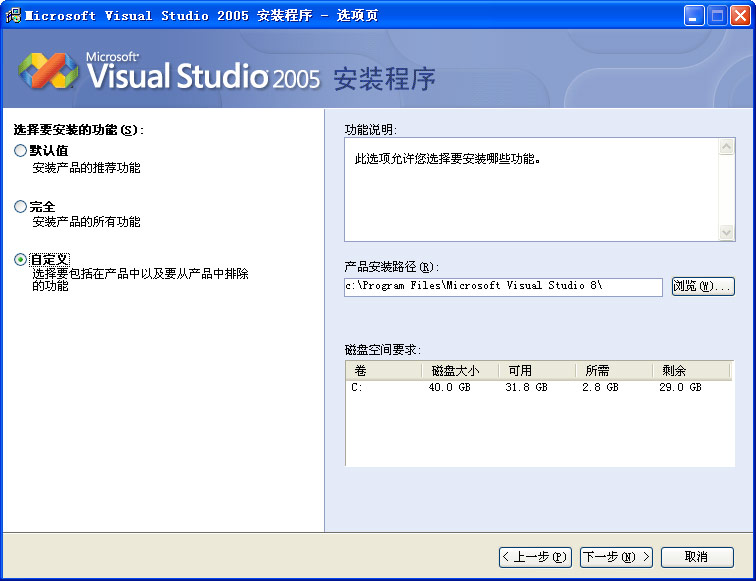Viewport: 756px width, 581px height.
Task: Click the 功能说明 label
Action: pyautogui.click(x=370, y=130)
